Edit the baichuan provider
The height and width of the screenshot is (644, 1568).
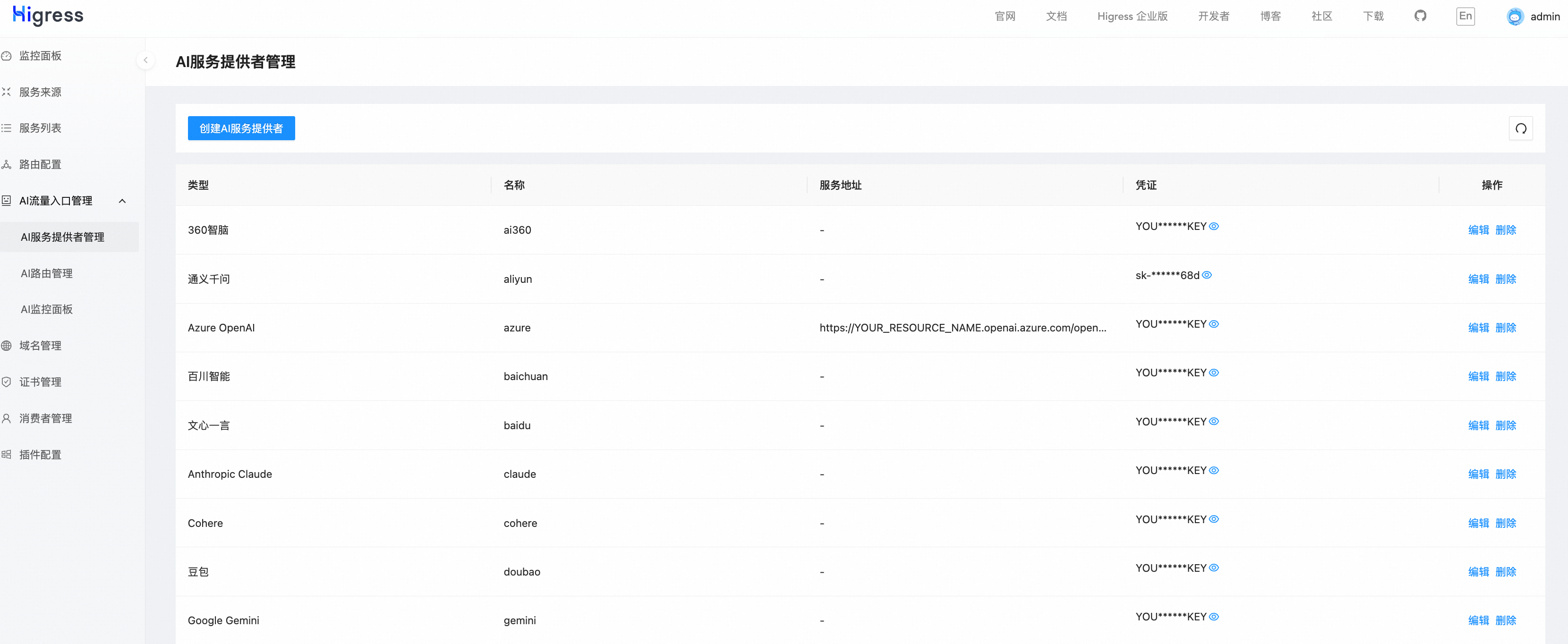point(1479,376)
